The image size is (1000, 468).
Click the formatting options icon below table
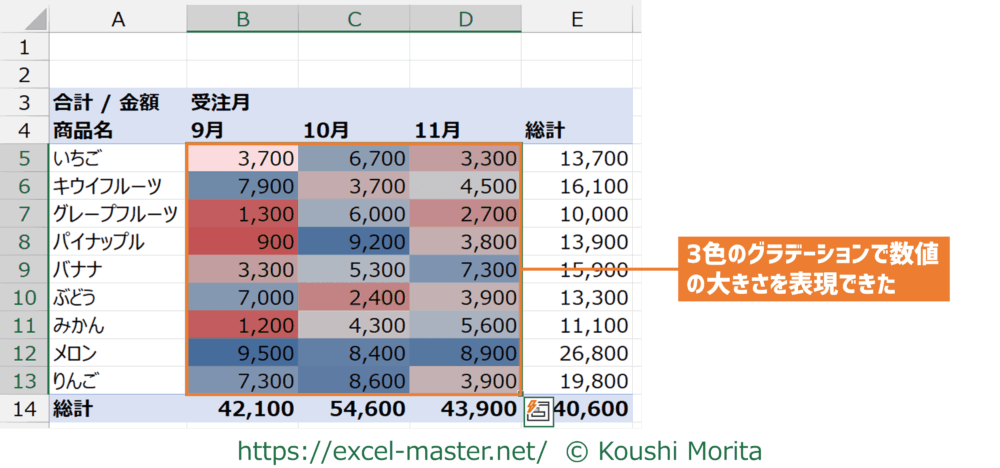pos(535,408)
